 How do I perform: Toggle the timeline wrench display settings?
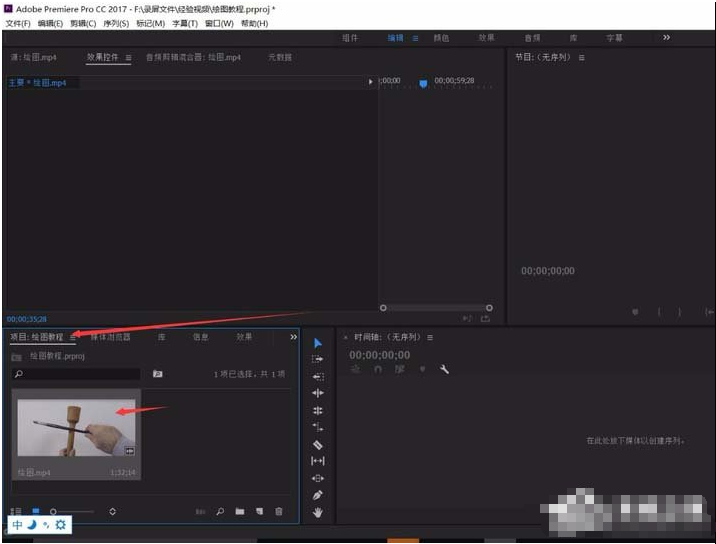click(445, 369)
